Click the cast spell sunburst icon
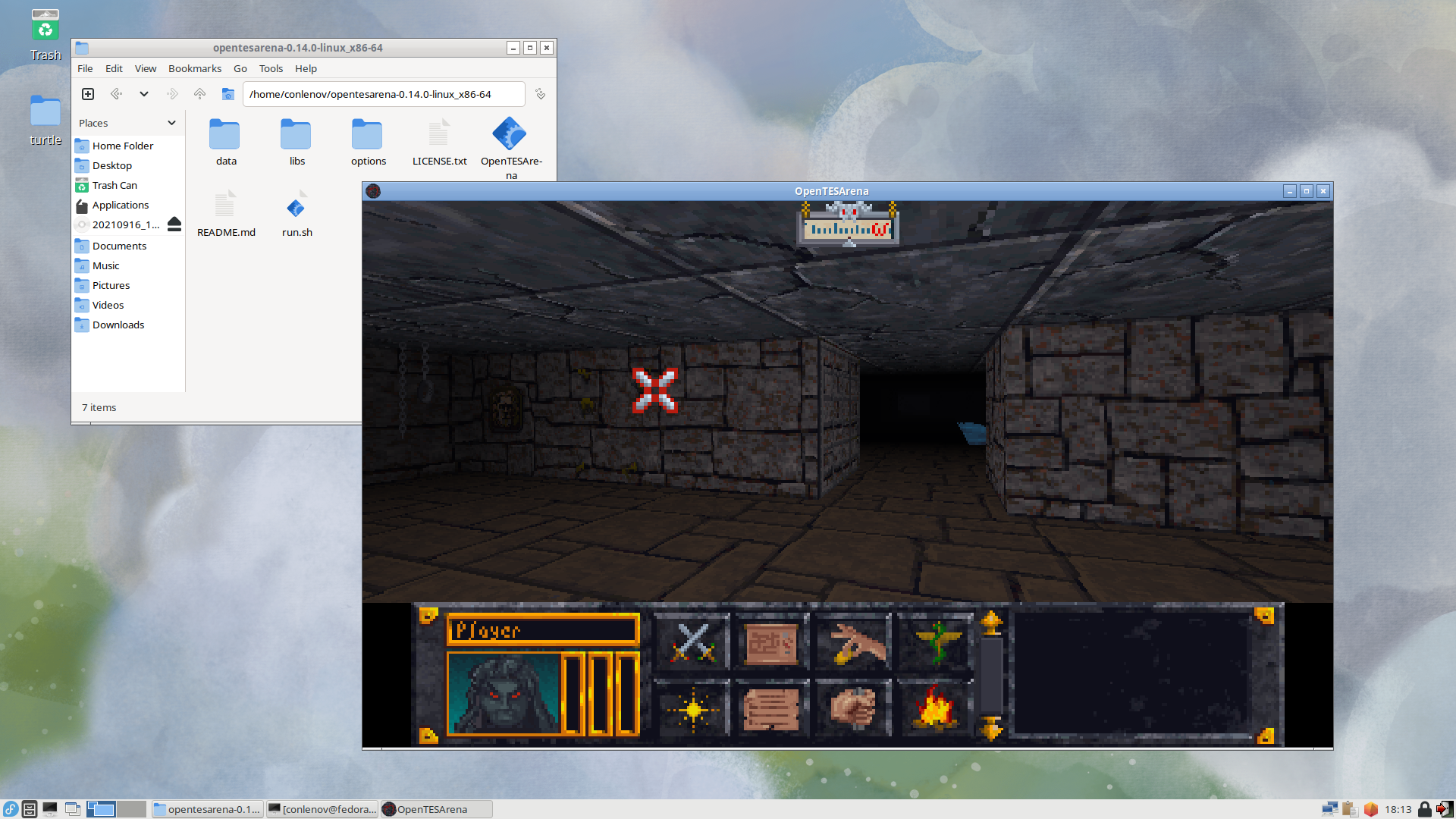Screen dimensions: 1456x819 692,708
